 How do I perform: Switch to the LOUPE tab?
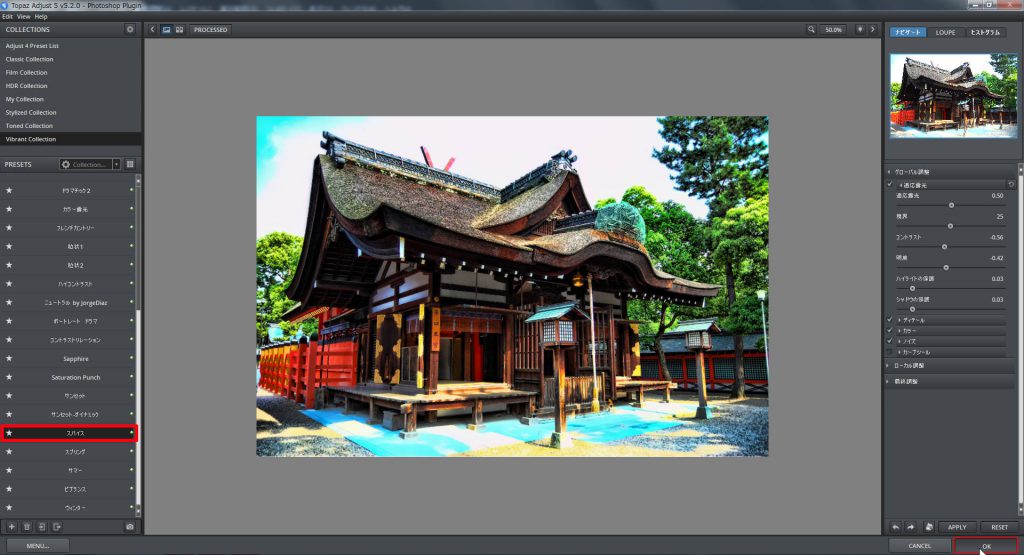(x=945, y=33)
